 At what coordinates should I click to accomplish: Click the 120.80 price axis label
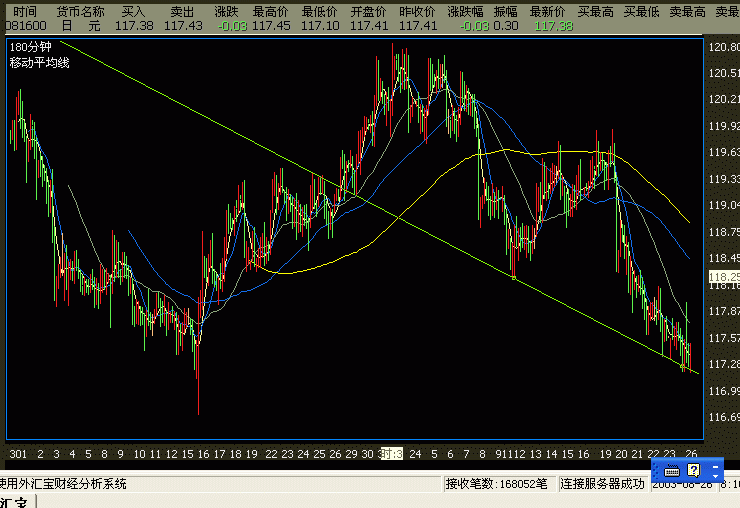(x=724, y=47)
